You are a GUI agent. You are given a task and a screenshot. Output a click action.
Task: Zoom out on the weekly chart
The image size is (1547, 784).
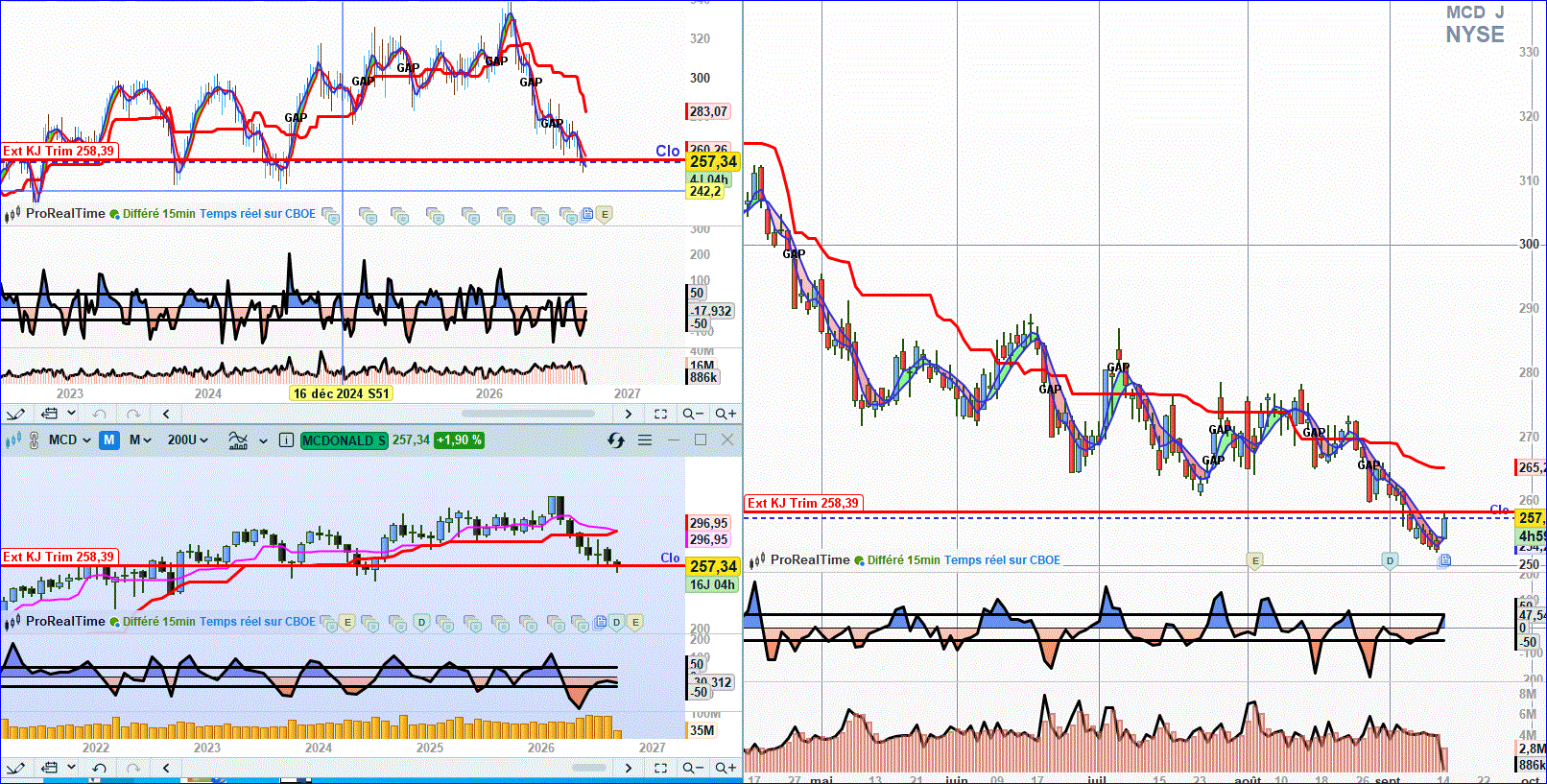pos(692,414)
